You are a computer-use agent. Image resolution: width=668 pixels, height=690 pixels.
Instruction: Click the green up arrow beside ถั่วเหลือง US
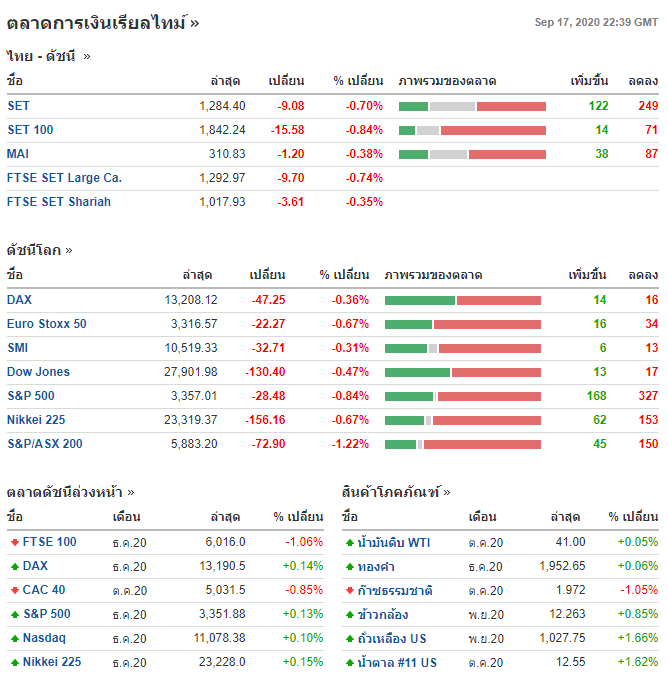click(x=349, y=638)
